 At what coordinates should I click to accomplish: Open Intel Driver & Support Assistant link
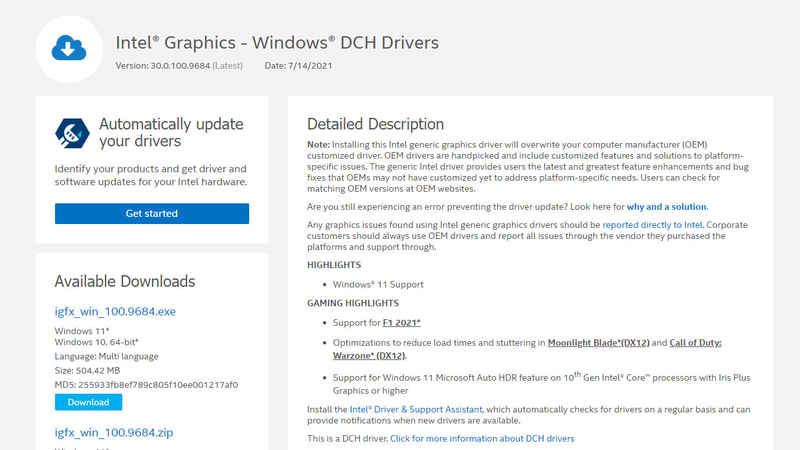click(416, 409)
